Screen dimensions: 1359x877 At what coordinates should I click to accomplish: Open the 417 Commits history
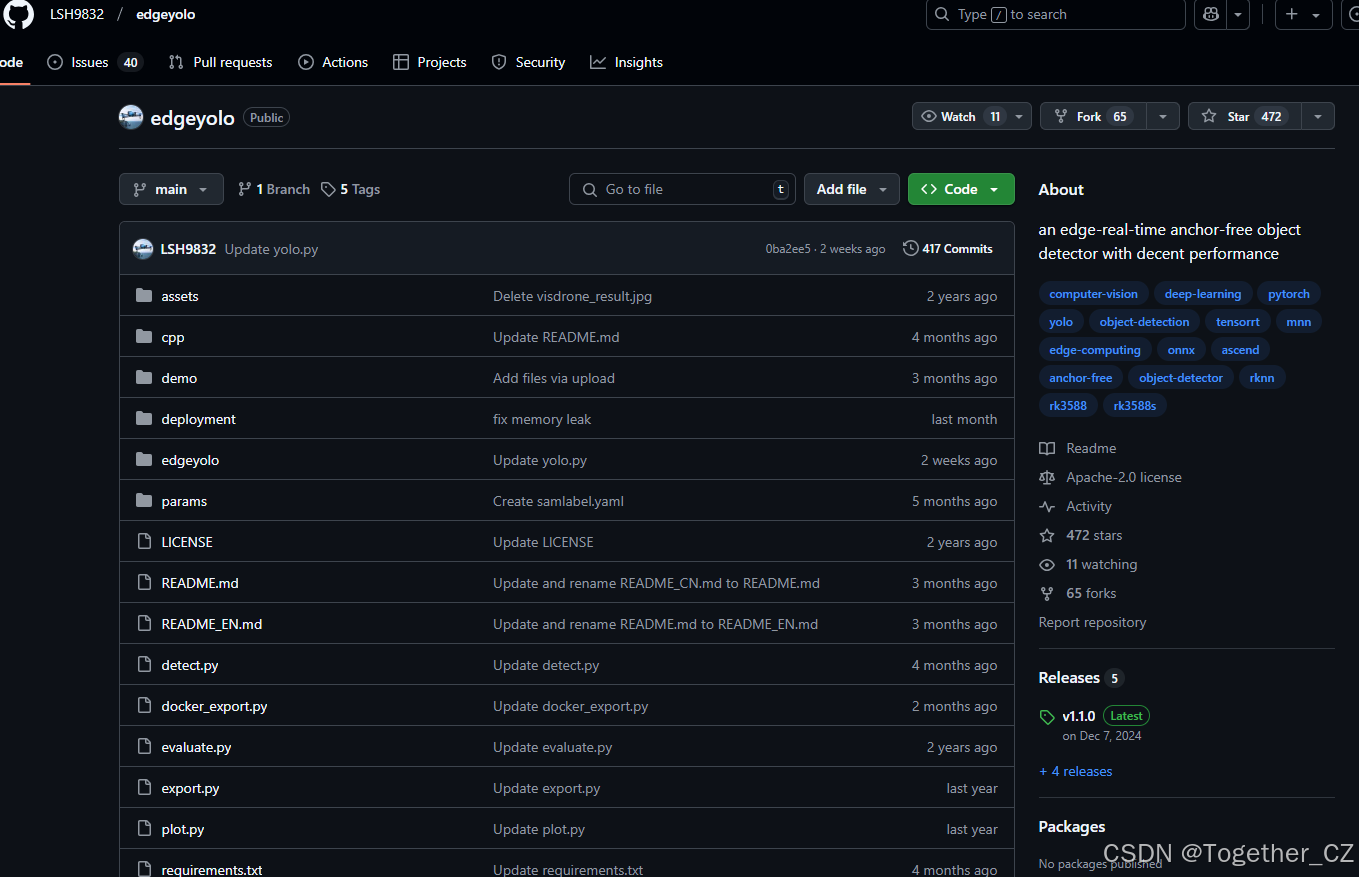[947, 248]
